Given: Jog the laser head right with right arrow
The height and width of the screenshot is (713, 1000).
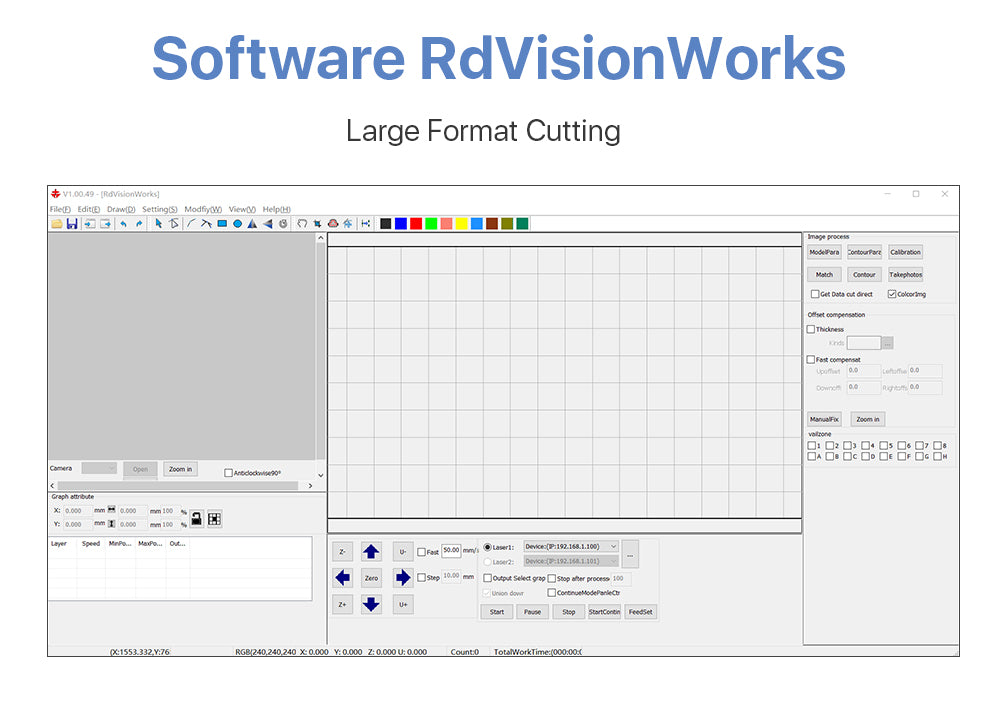Looking at the screenshot, I should pyautogui.click(x=402, y=578).
